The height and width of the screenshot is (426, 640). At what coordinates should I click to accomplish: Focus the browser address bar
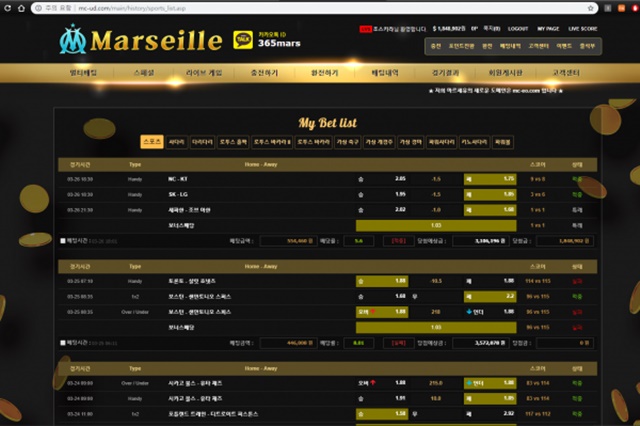314,8
